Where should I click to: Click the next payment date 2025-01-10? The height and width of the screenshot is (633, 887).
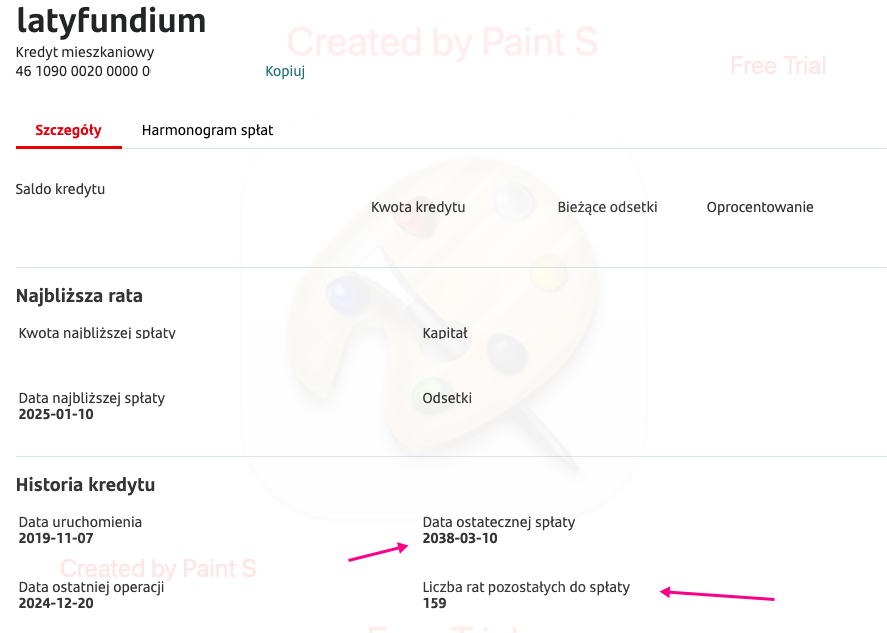(x=56, y=414)
